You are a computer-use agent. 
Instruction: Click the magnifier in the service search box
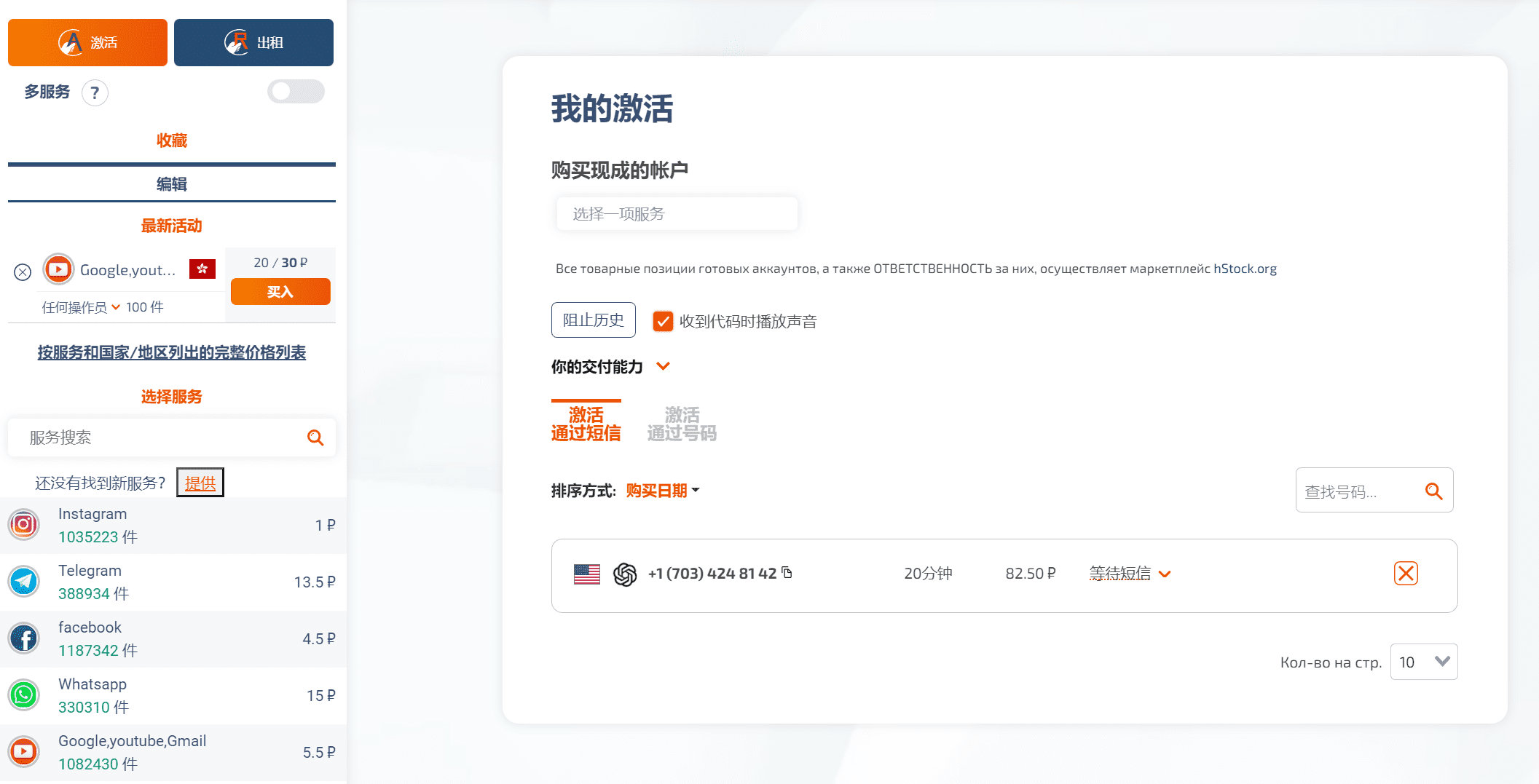(x=315, y=437)
